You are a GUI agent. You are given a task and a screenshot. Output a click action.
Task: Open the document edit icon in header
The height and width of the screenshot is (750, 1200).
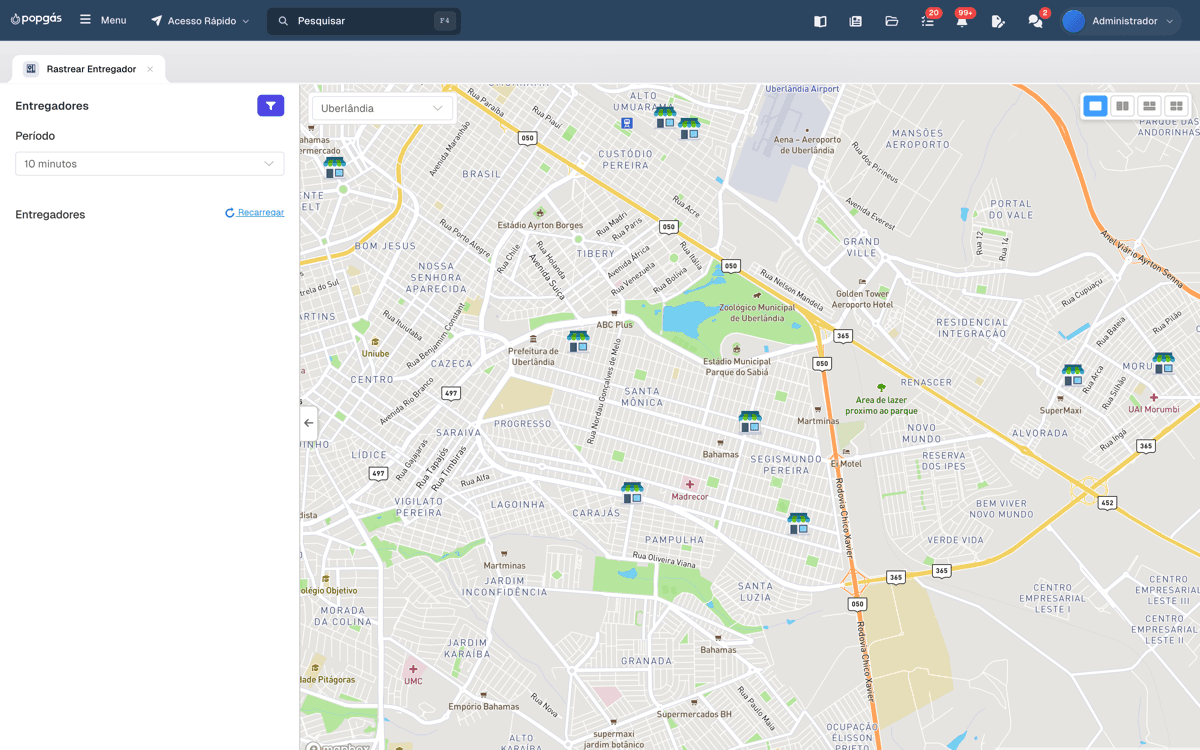click(998, 21)
